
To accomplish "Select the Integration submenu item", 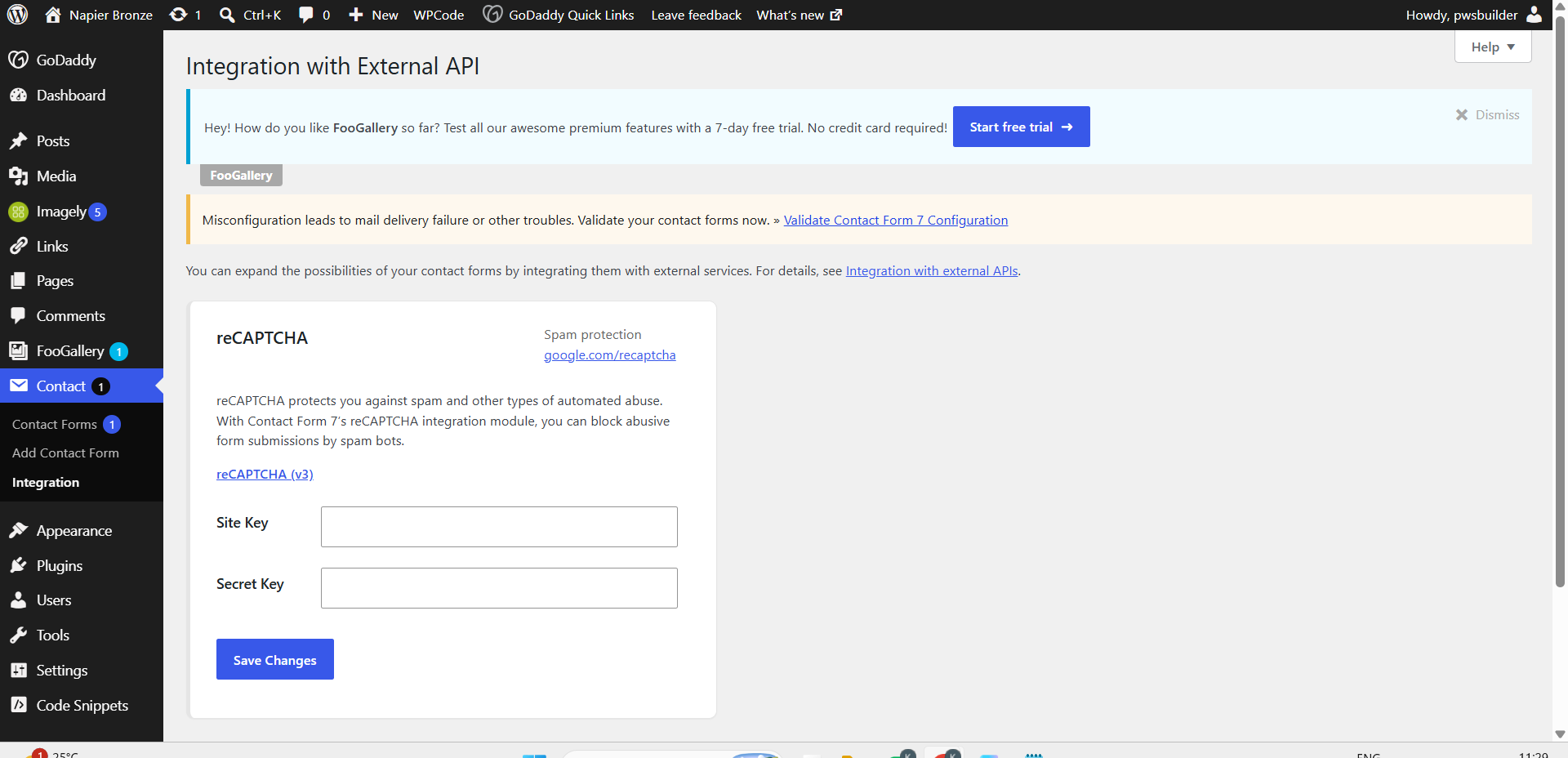I will tap(46, 482).
